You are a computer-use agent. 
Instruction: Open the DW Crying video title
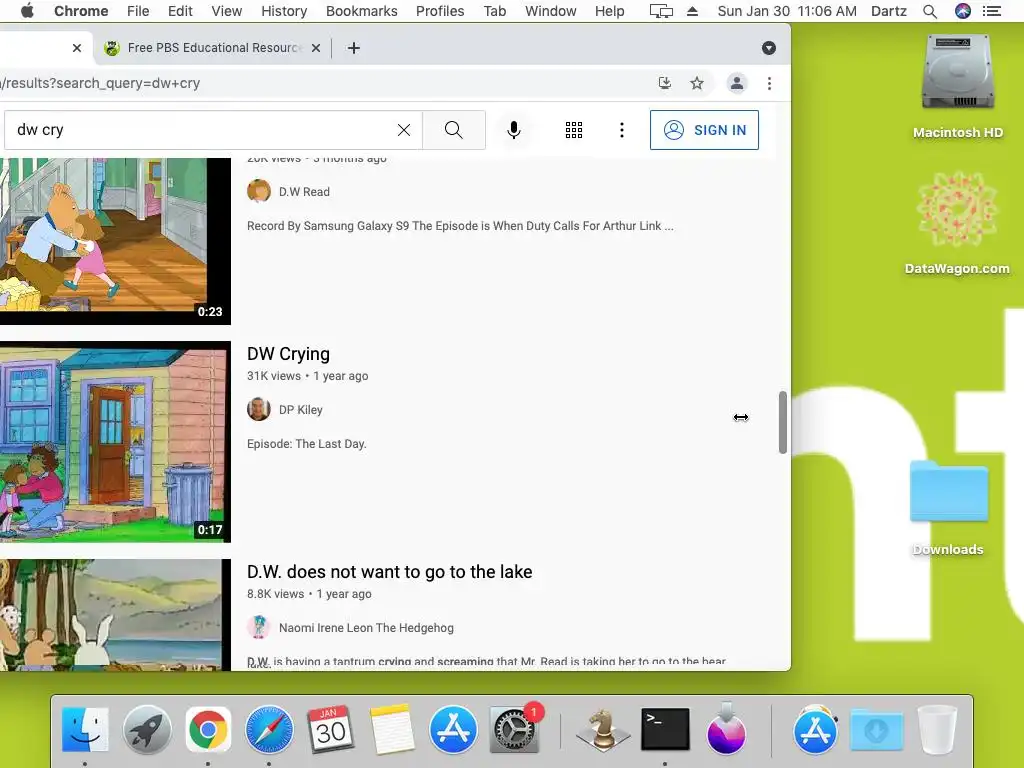click(x=288, y=354)
